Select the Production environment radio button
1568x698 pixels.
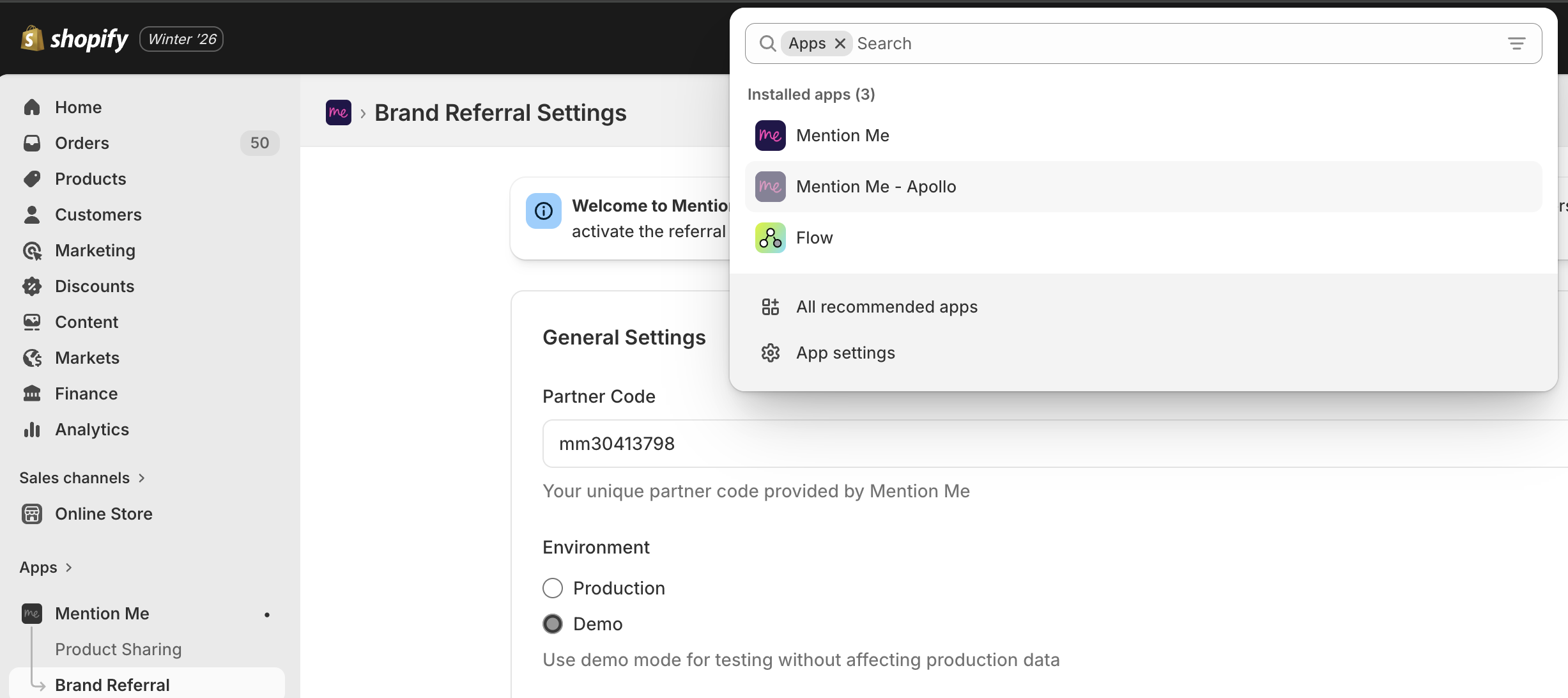pos(552,587)
